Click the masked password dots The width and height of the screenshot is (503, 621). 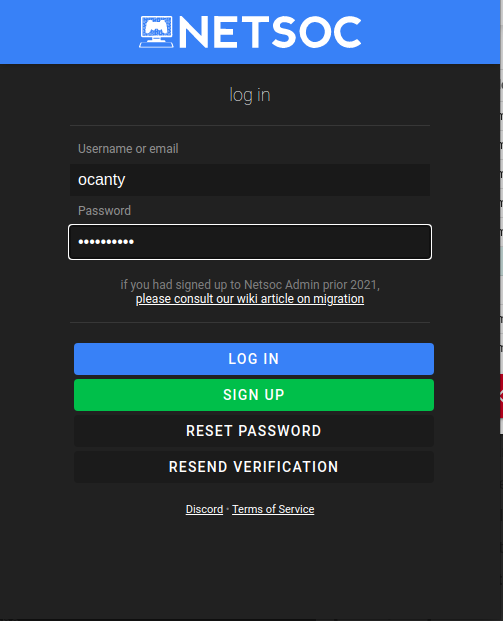tap(106, 242)
